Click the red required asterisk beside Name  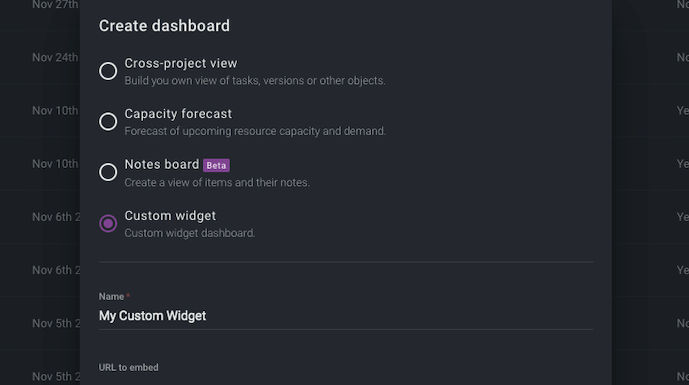tap(128, 296)
